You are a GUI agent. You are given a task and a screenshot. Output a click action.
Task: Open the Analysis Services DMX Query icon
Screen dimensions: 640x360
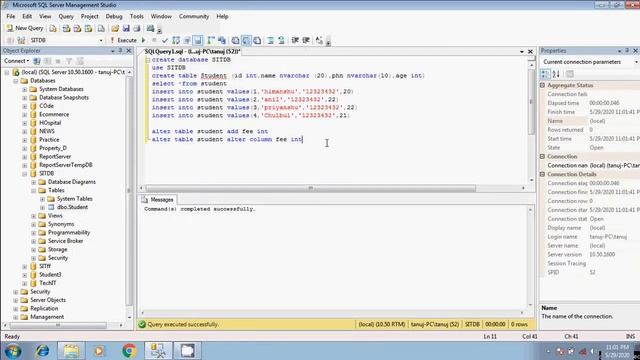tap(77, 29)
